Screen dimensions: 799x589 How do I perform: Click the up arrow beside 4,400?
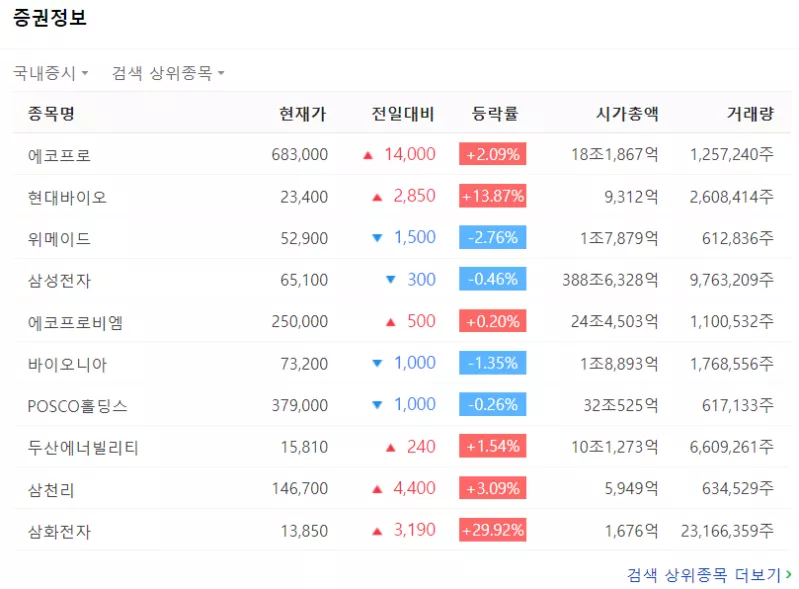377,490
